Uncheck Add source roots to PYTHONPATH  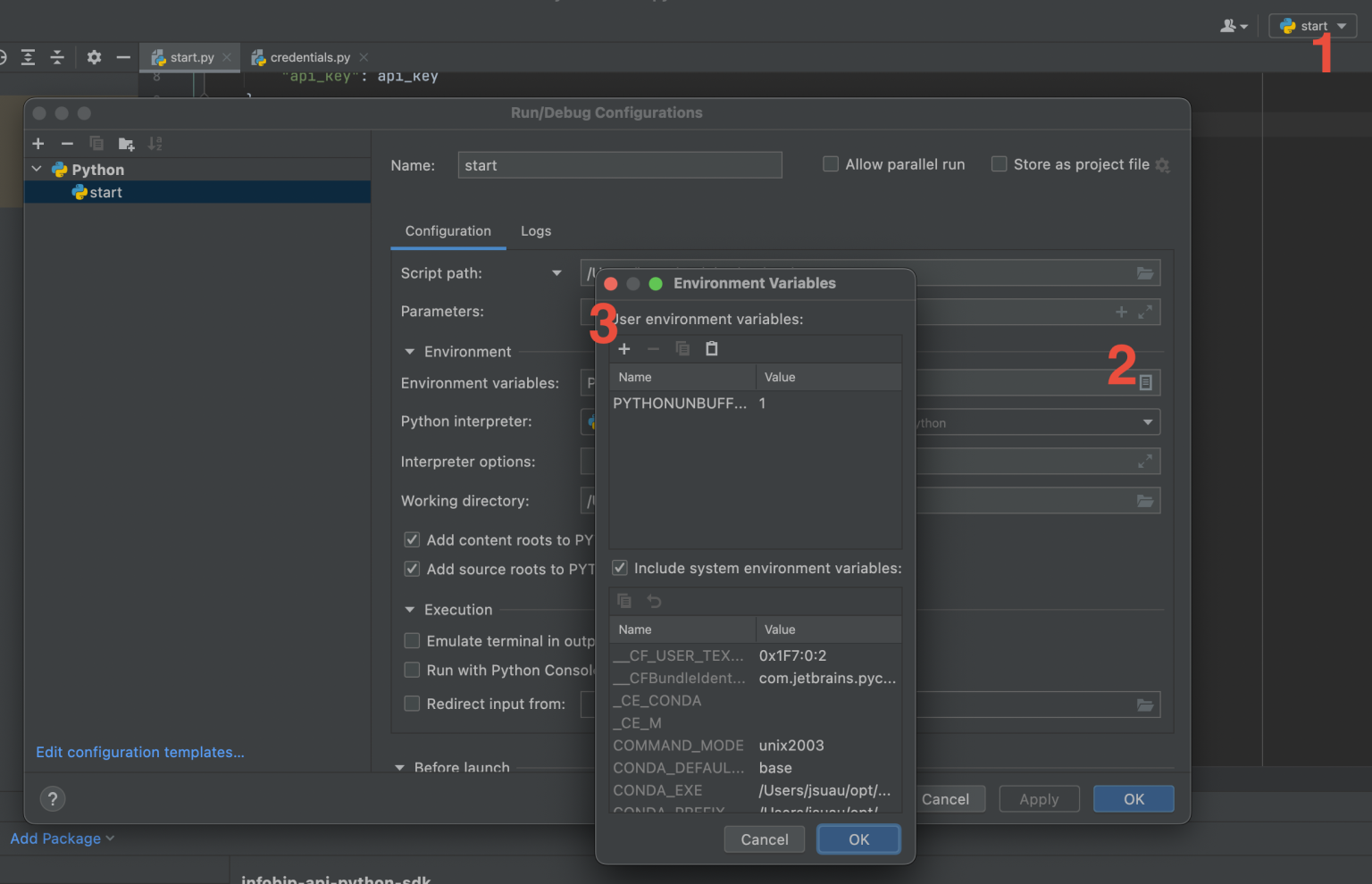412,569
